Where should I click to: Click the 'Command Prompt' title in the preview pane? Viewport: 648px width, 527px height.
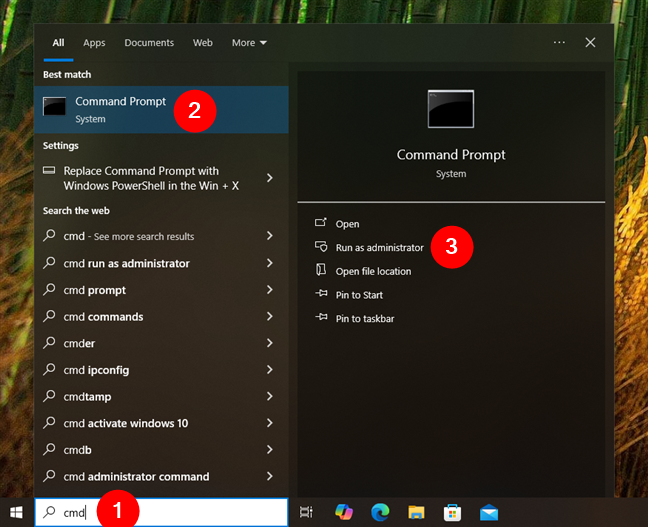click(x=451, y=155)
